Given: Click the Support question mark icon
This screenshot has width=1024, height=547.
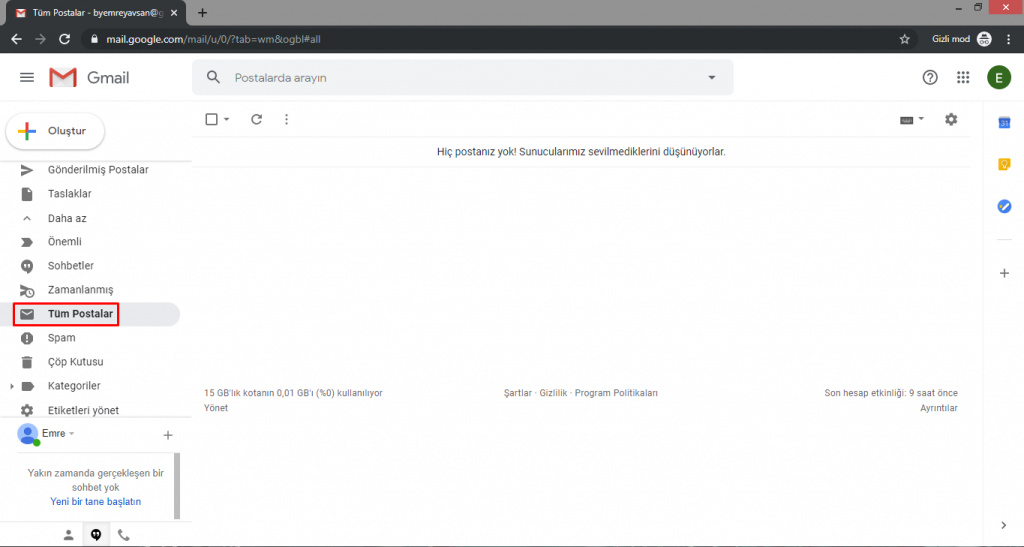Looking at the screenshot, I should (x=930, y=78).
